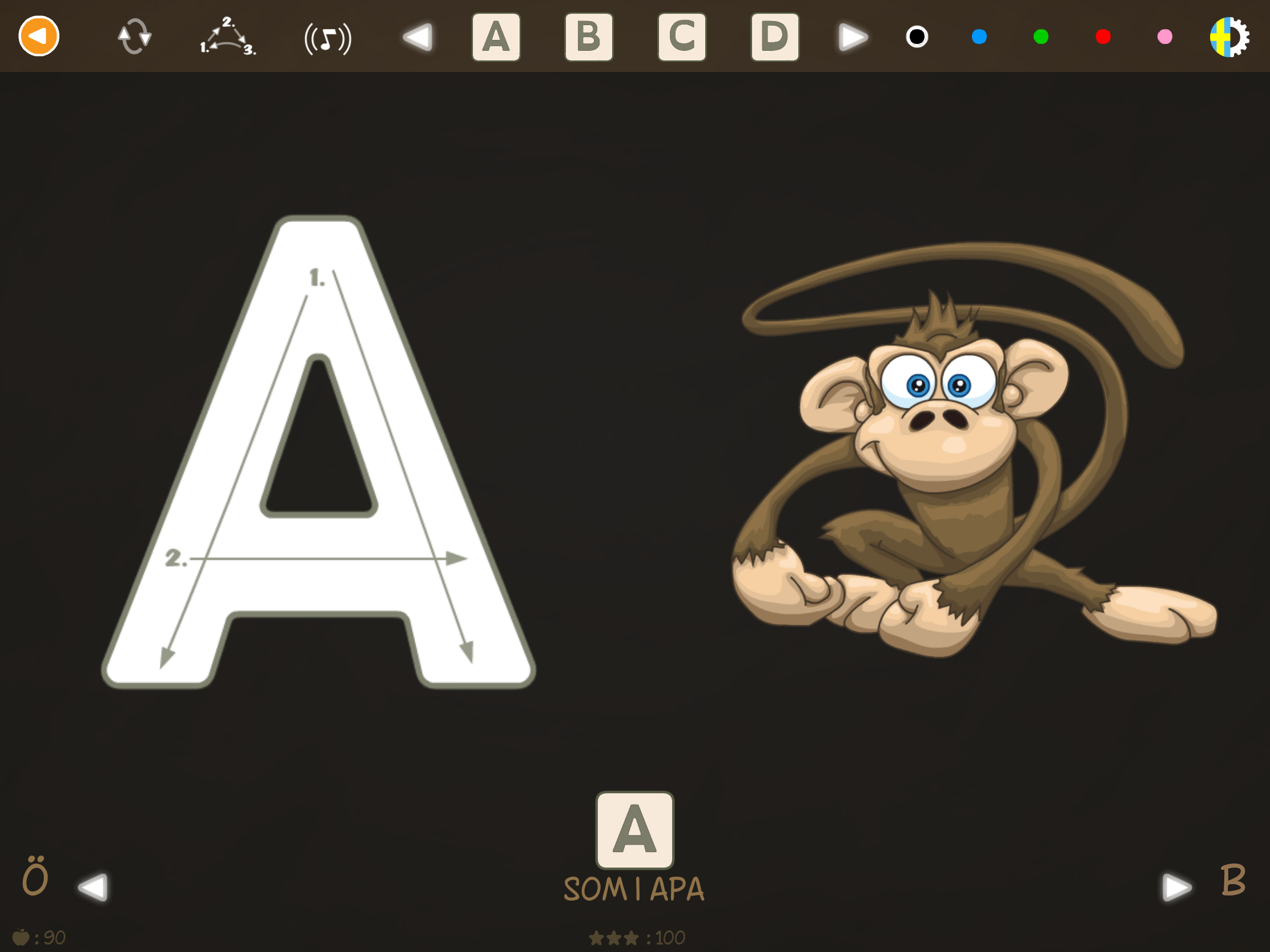Tap the 'SOM I APA' caption
1270x952 pixels.
[634, 889]
